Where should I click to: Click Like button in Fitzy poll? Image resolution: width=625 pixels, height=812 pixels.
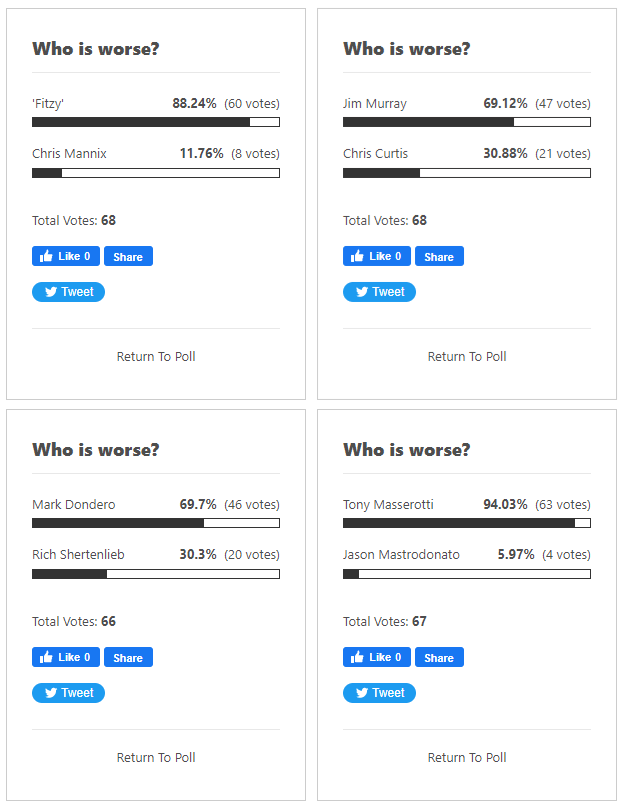click(x=66, y=256)
